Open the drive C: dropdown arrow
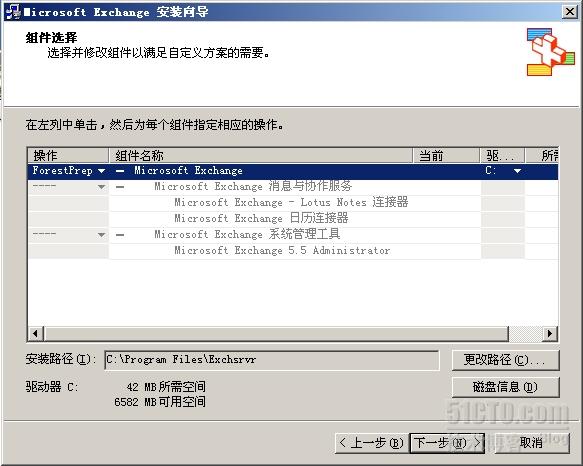Viewport: 583px width, 466px height. (517, 171)
